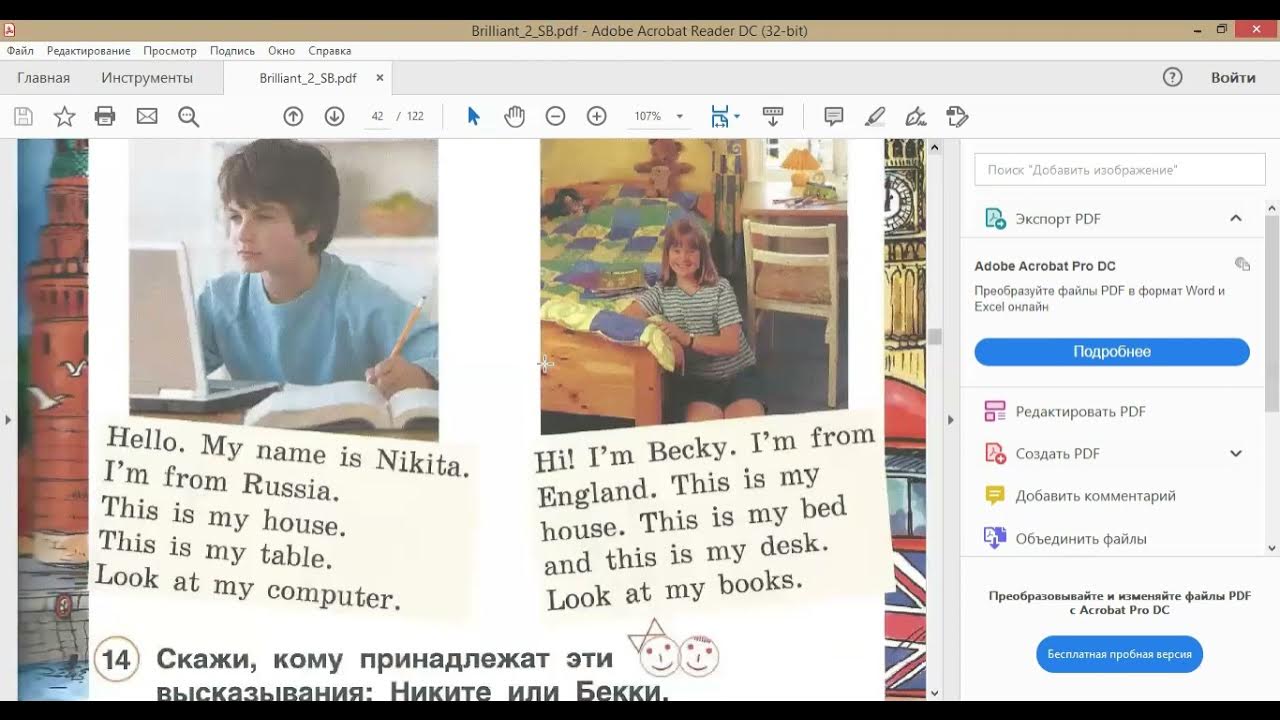Zoom in with plus icon
Screen dimensions: 1280x720
[x=597, y=117]
